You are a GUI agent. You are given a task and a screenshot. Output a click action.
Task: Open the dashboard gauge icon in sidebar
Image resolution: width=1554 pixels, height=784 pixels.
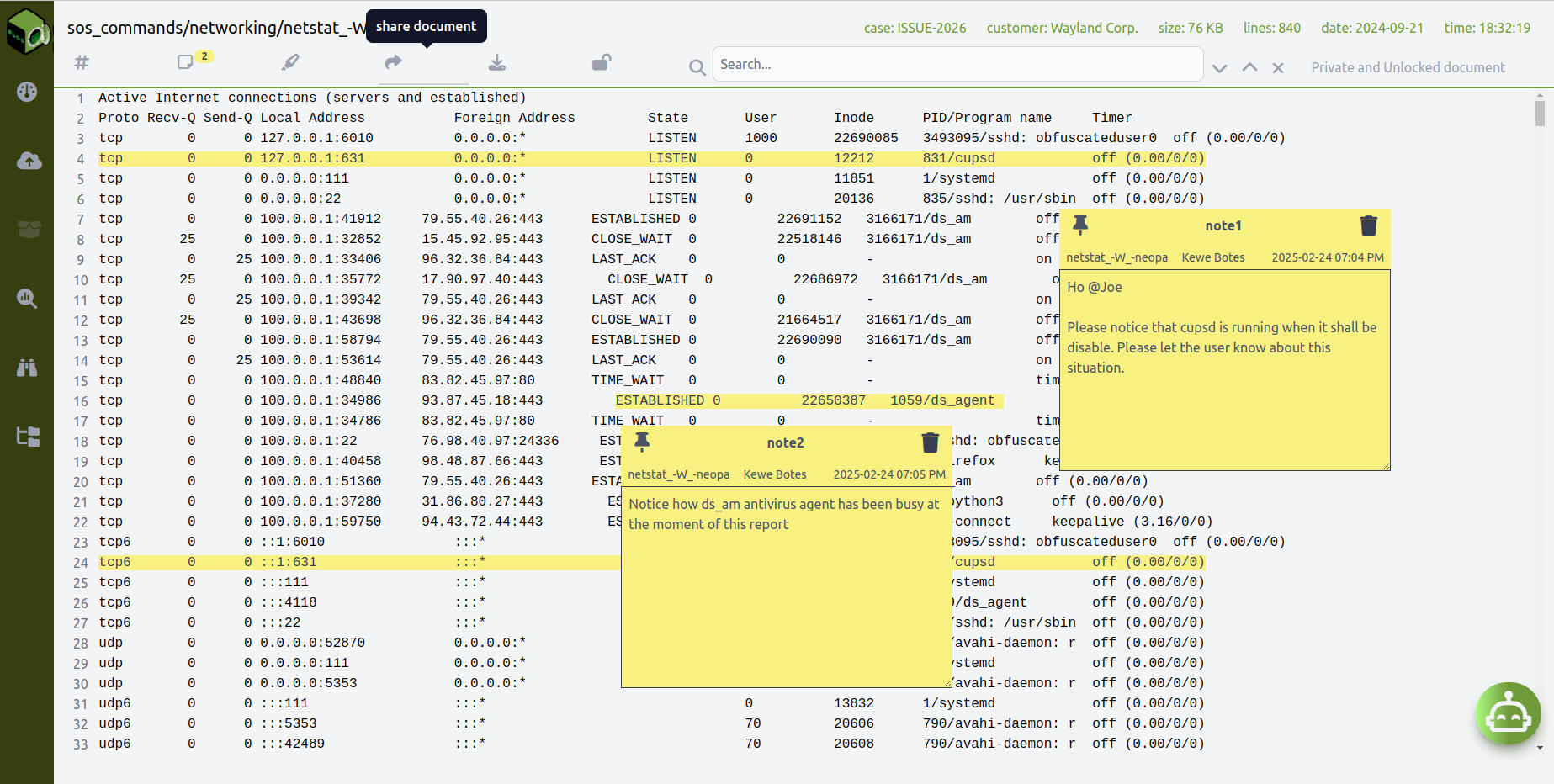point(27,92)
